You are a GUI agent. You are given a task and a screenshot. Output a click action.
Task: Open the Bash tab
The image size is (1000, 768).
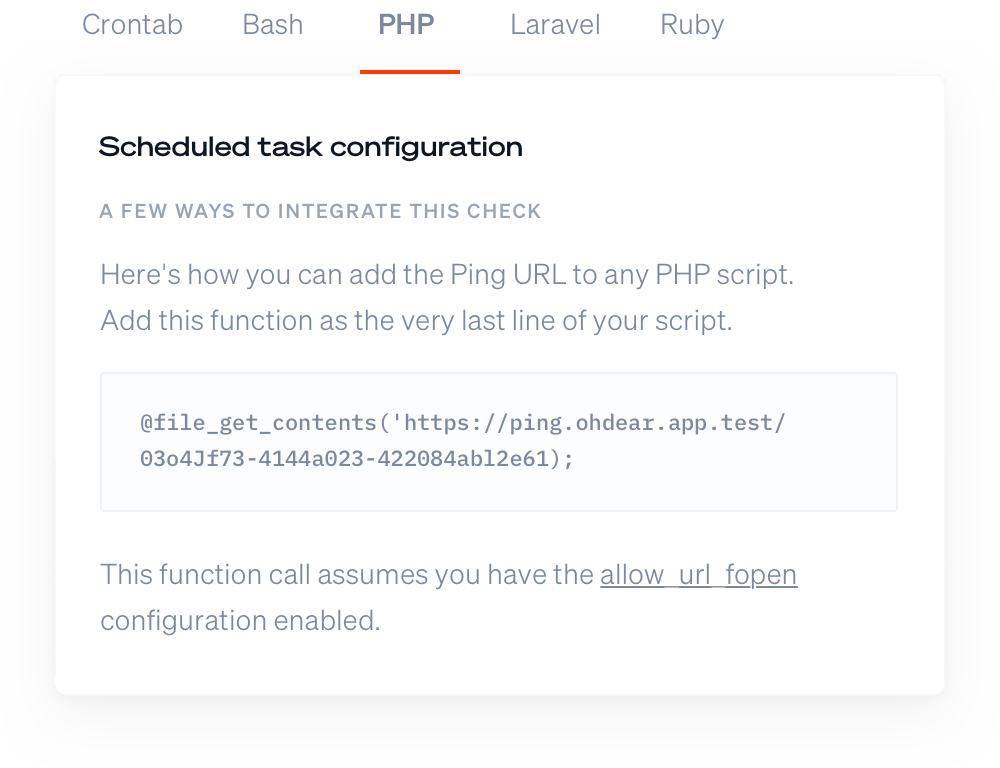click(x=272, y=24)
